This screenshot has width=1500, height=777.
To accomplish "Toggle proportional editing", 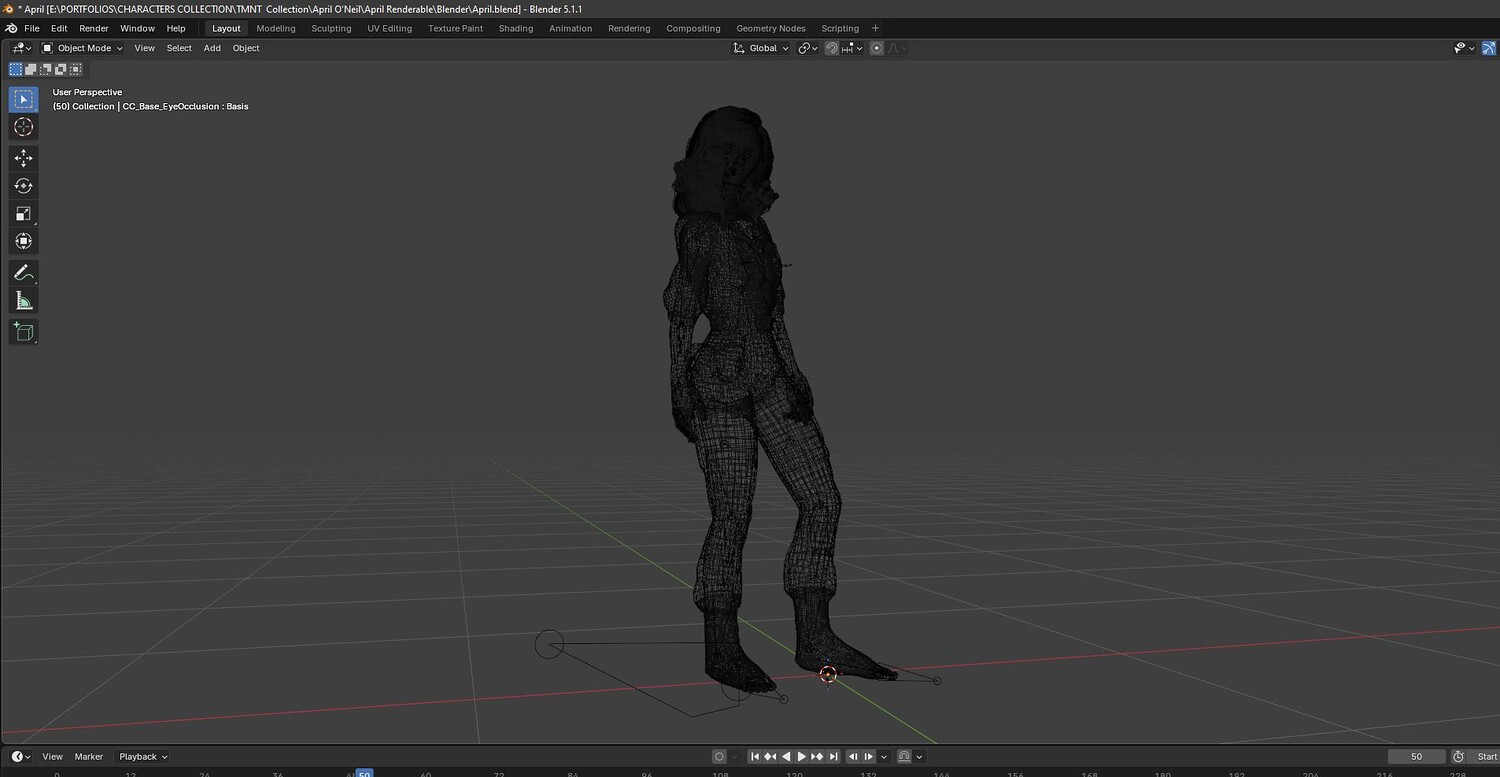I will coord(877,48).
